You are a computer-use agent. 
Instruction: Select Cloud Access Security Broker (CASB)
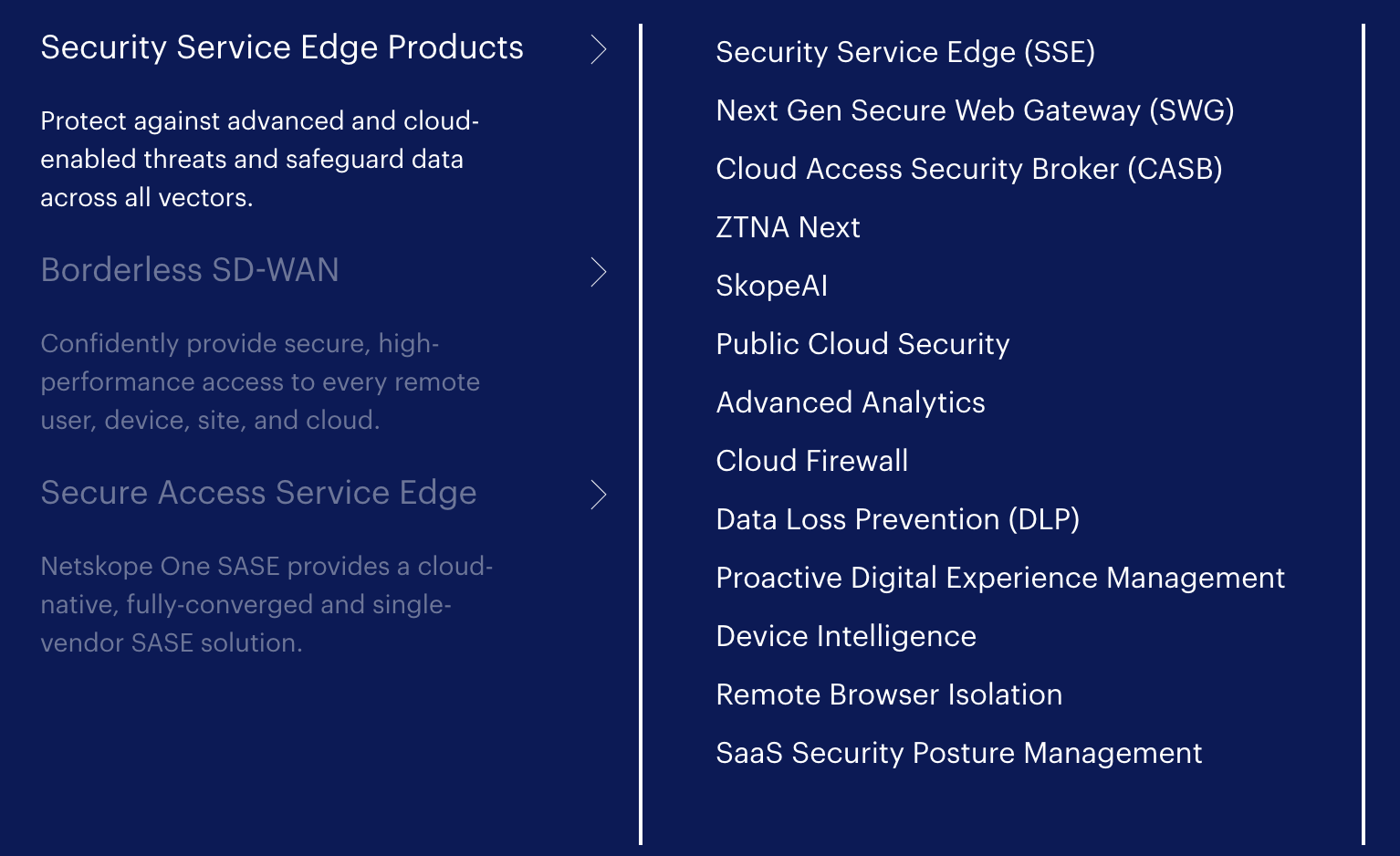[970, 169]
